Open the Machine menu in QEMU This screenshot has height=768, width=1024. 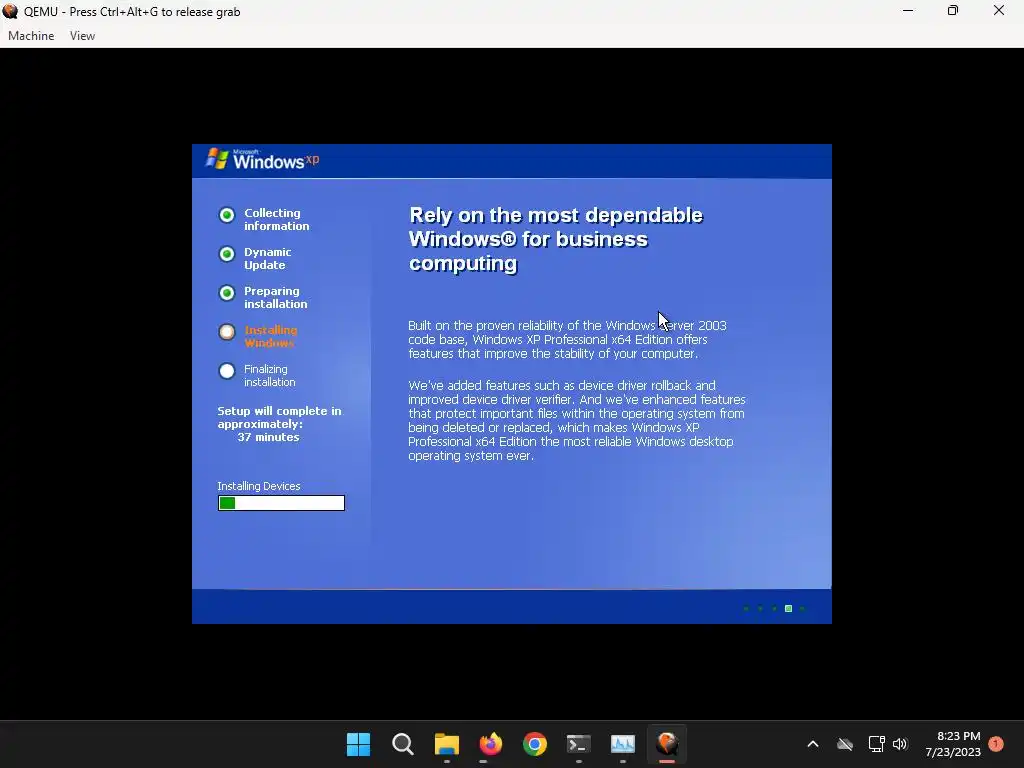point(31,36)
